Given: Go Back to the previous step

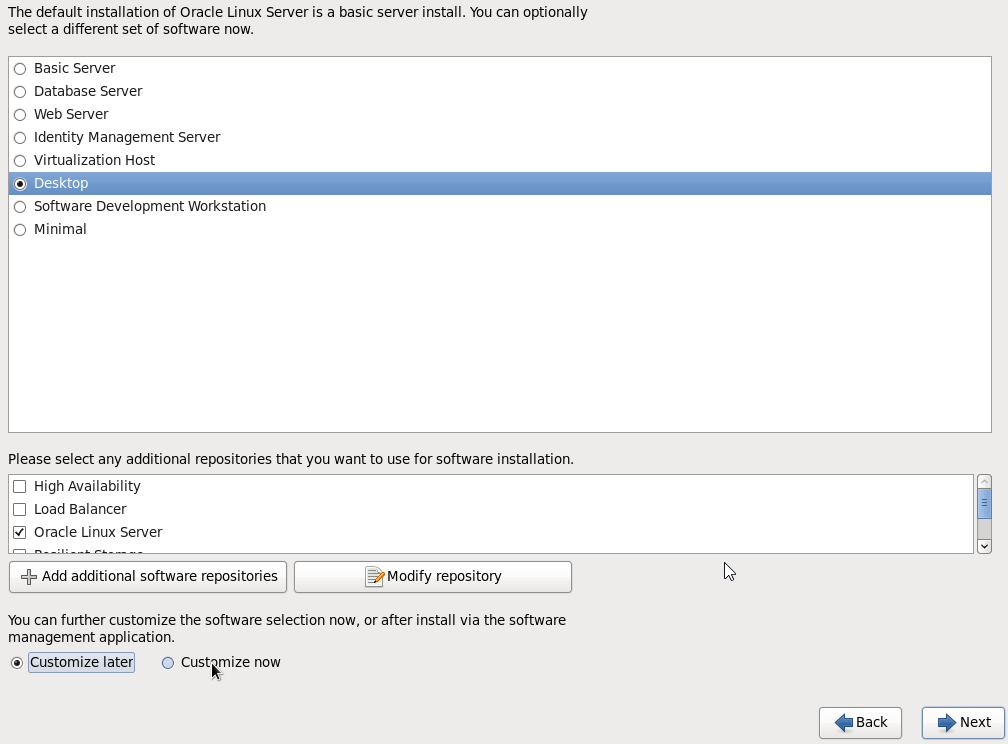Looking at the screenshot, I should click(860, 723).
